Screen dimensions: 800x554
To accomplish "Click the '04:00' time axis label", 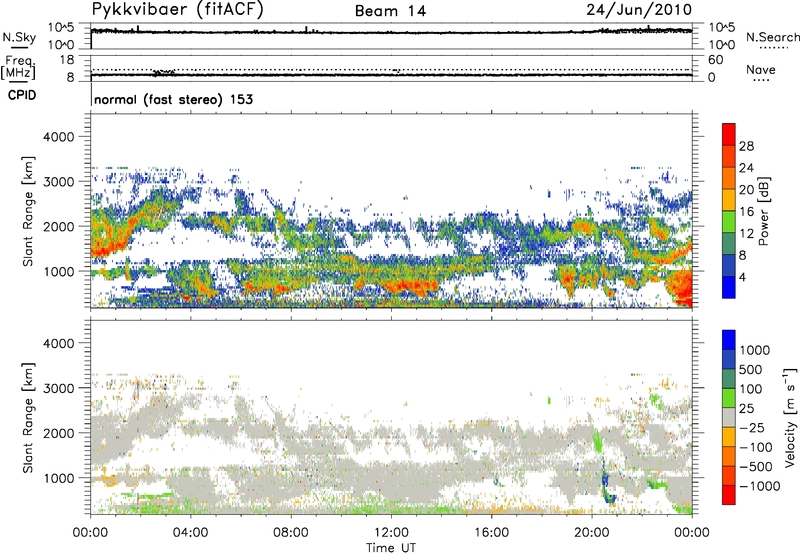I will [190, 533].
